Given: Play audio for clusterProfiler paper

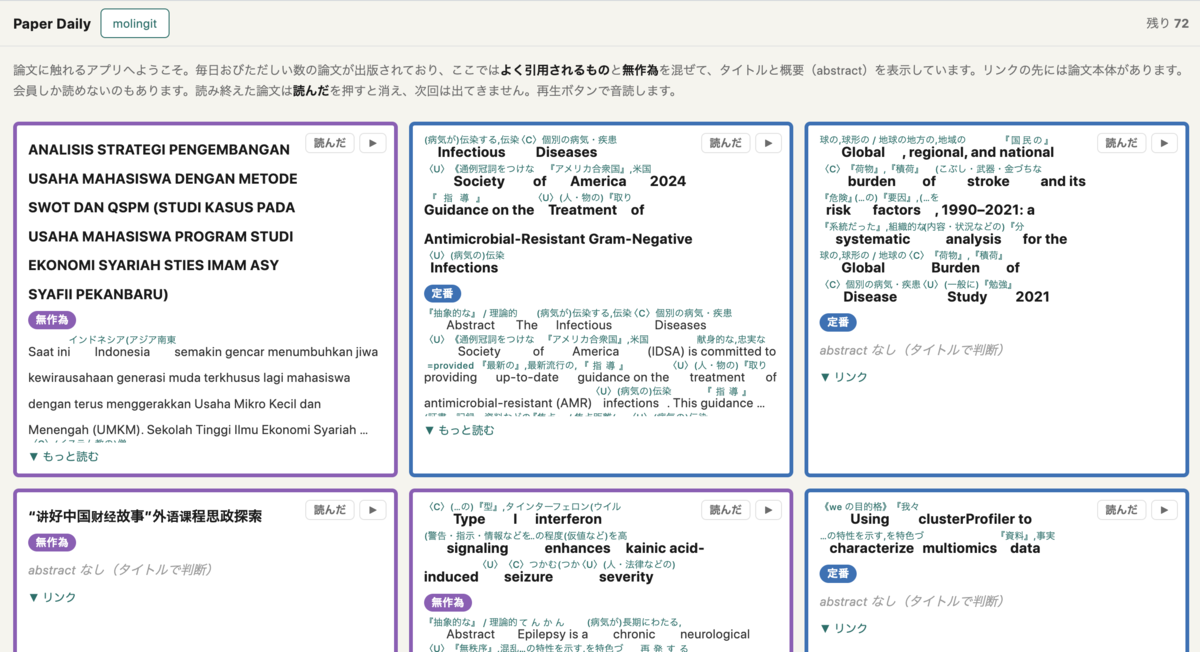Looking at the screenshot, I should coord(1164,510).
